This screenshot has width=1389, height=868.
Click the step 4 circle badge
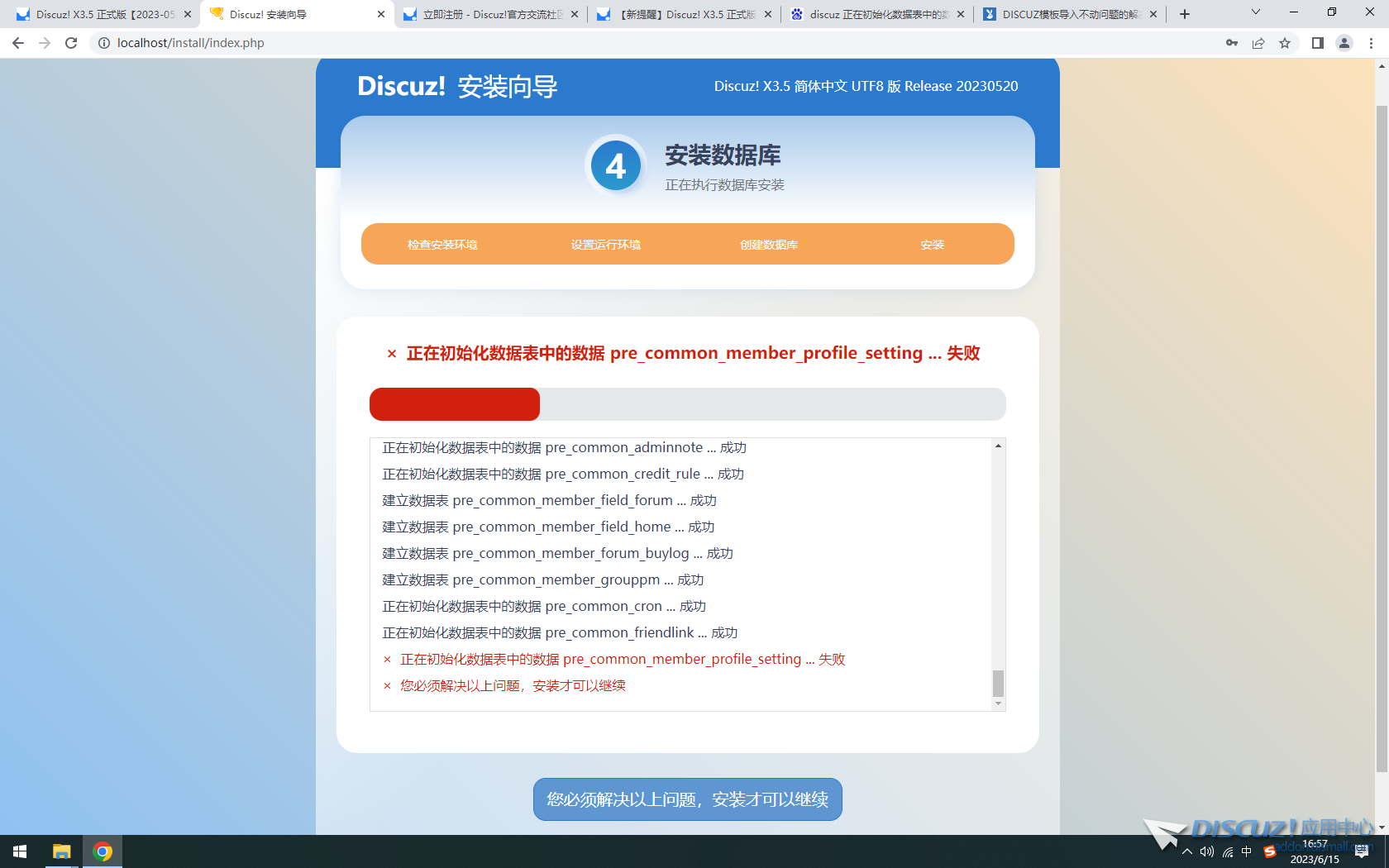[x=616, y=166]
